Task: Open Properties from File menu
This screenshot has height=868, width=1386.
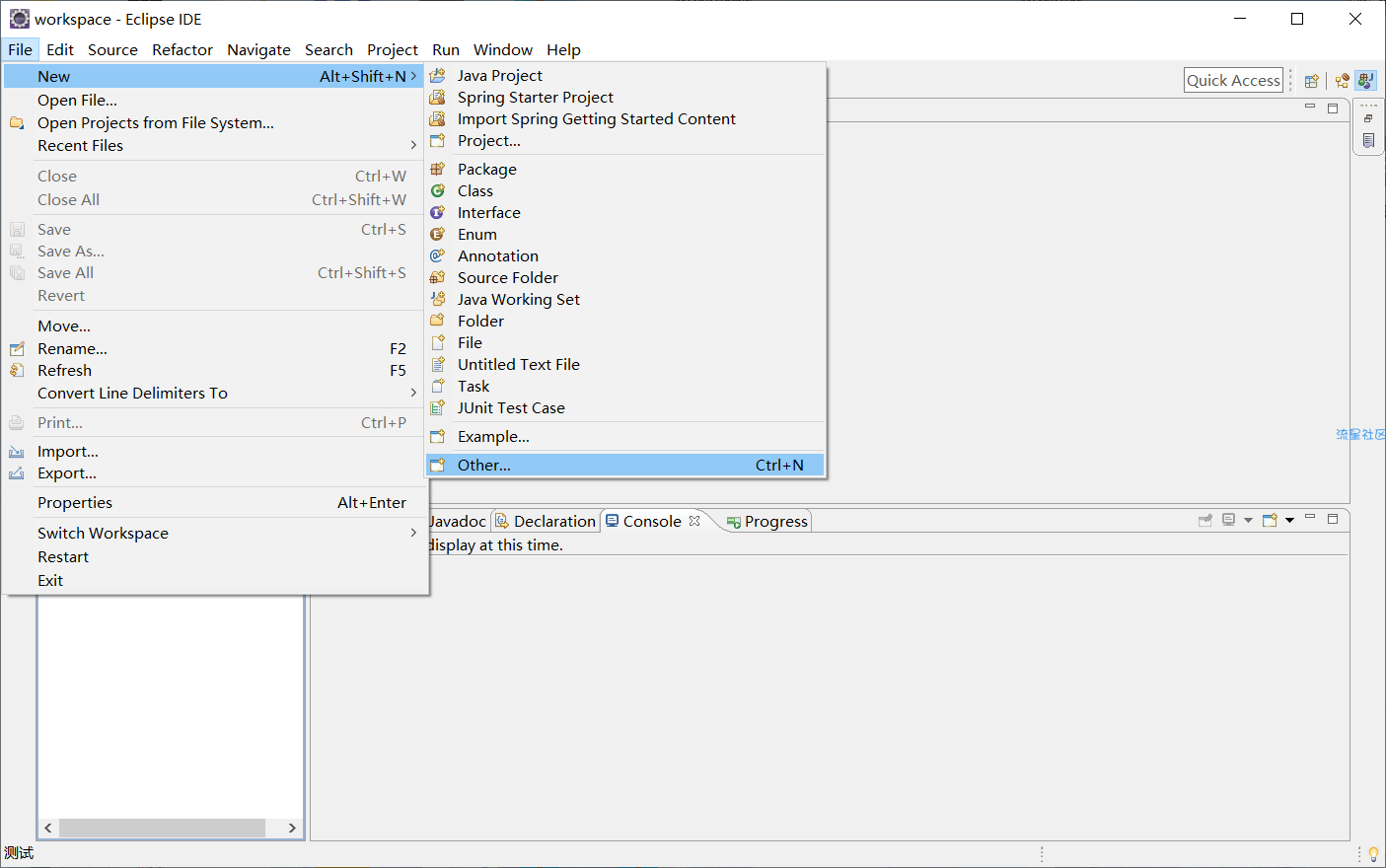Action: click(215, 502)
